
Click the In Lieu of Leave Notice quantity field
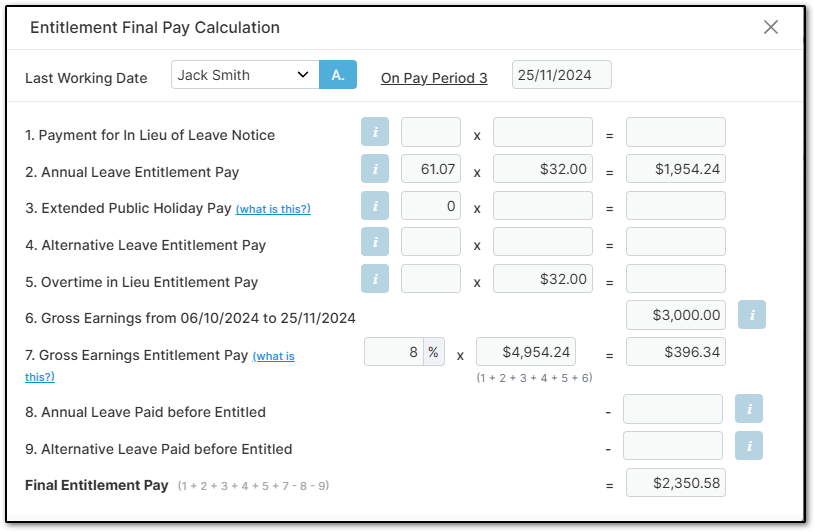[431, 132]
